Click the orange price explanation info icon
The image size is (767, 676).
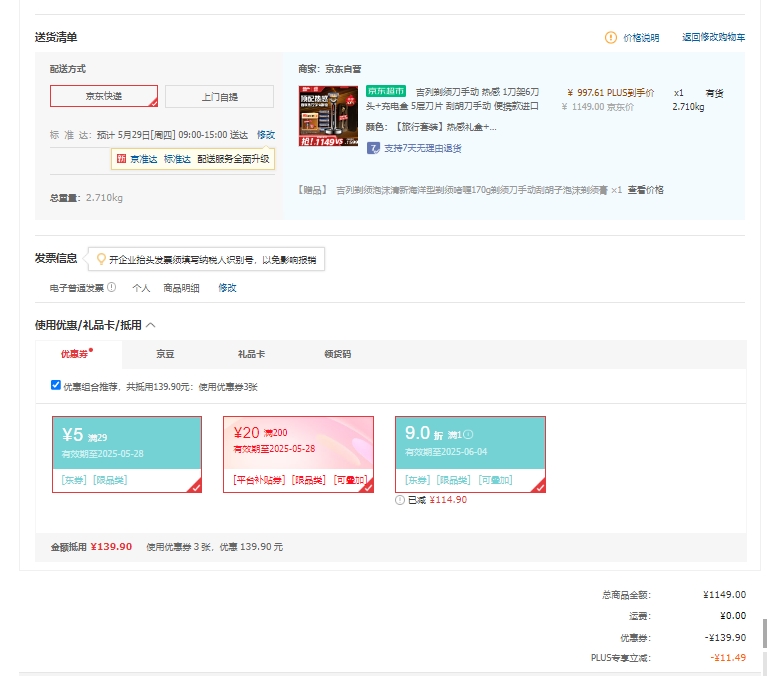(611, 38)
